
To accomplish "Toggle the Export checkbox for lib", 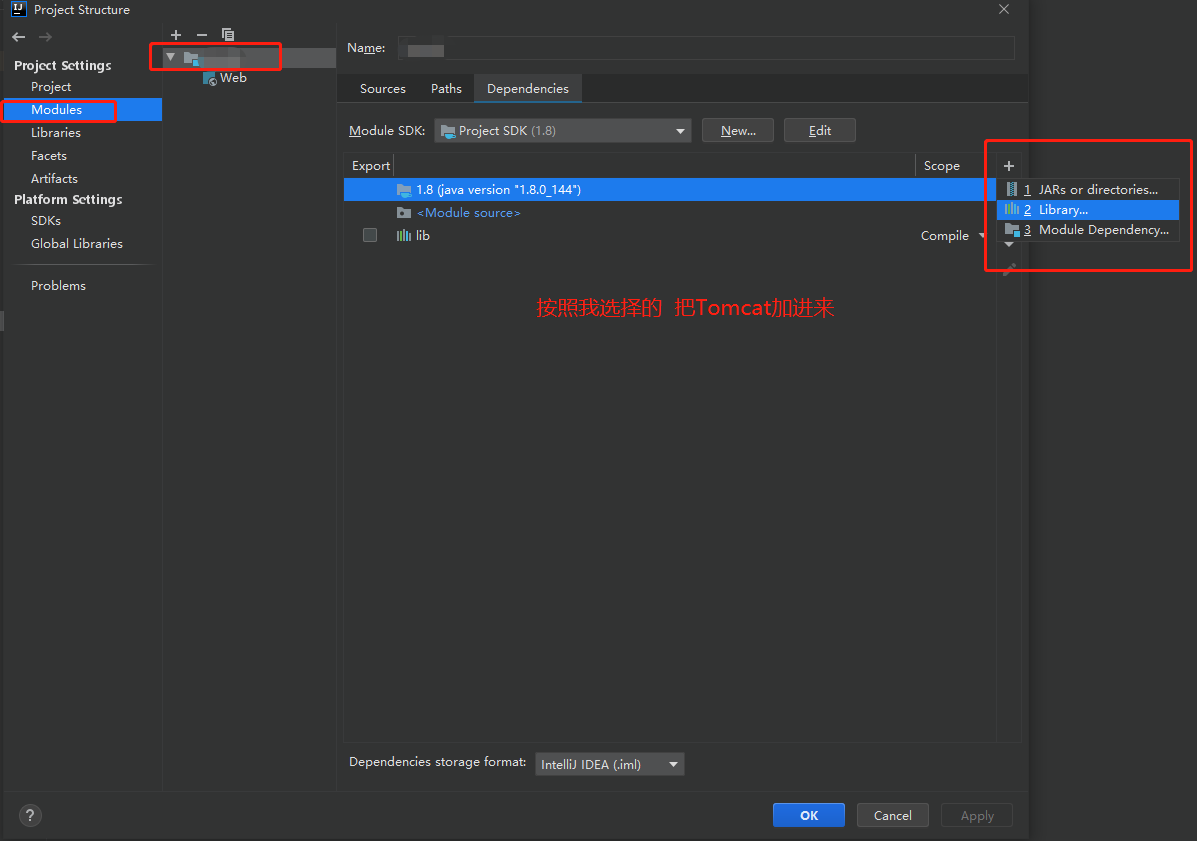I will click(369, 235).
